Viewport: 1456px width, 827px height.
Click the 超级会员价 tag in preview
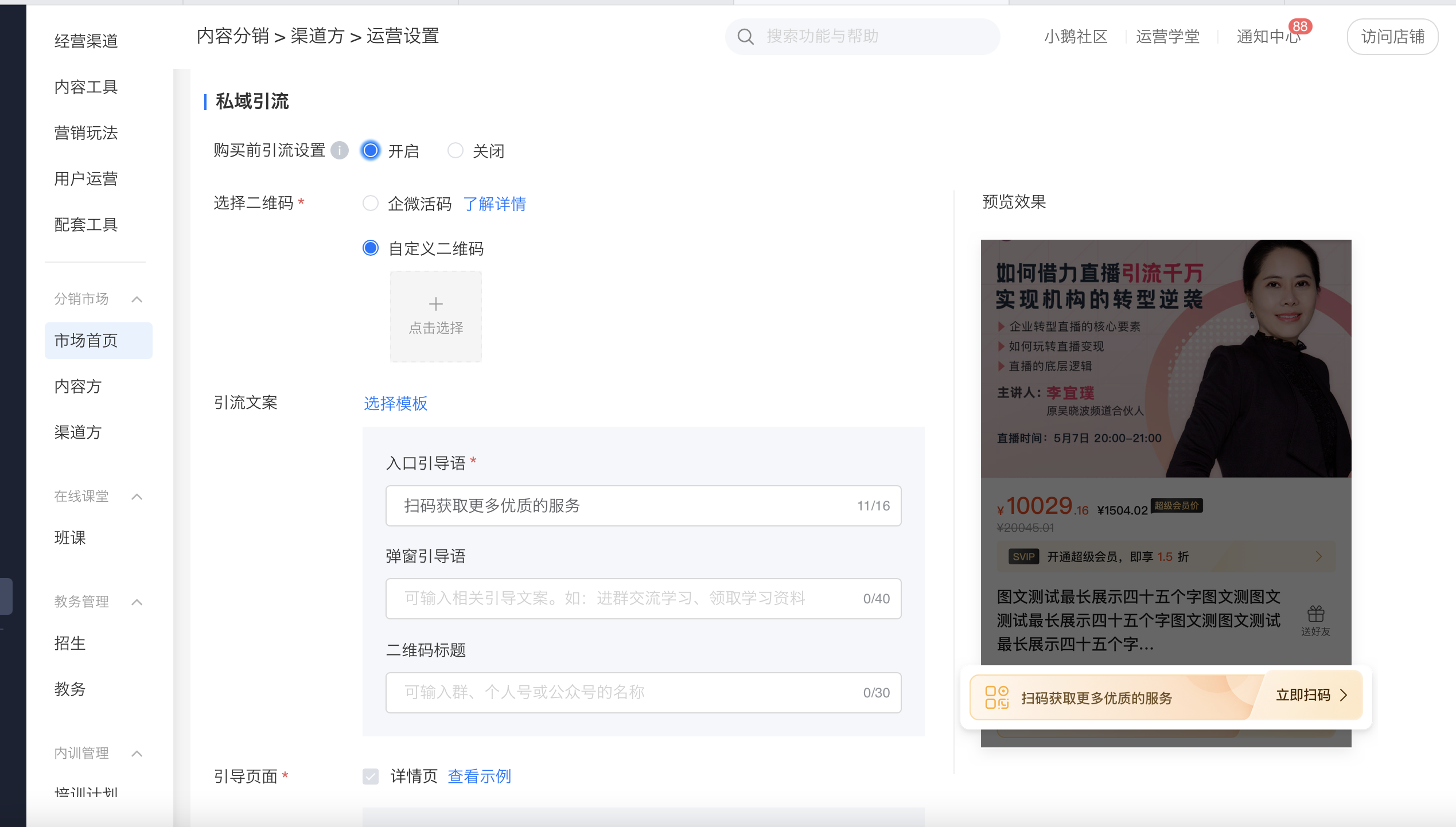click(1177, 505)
